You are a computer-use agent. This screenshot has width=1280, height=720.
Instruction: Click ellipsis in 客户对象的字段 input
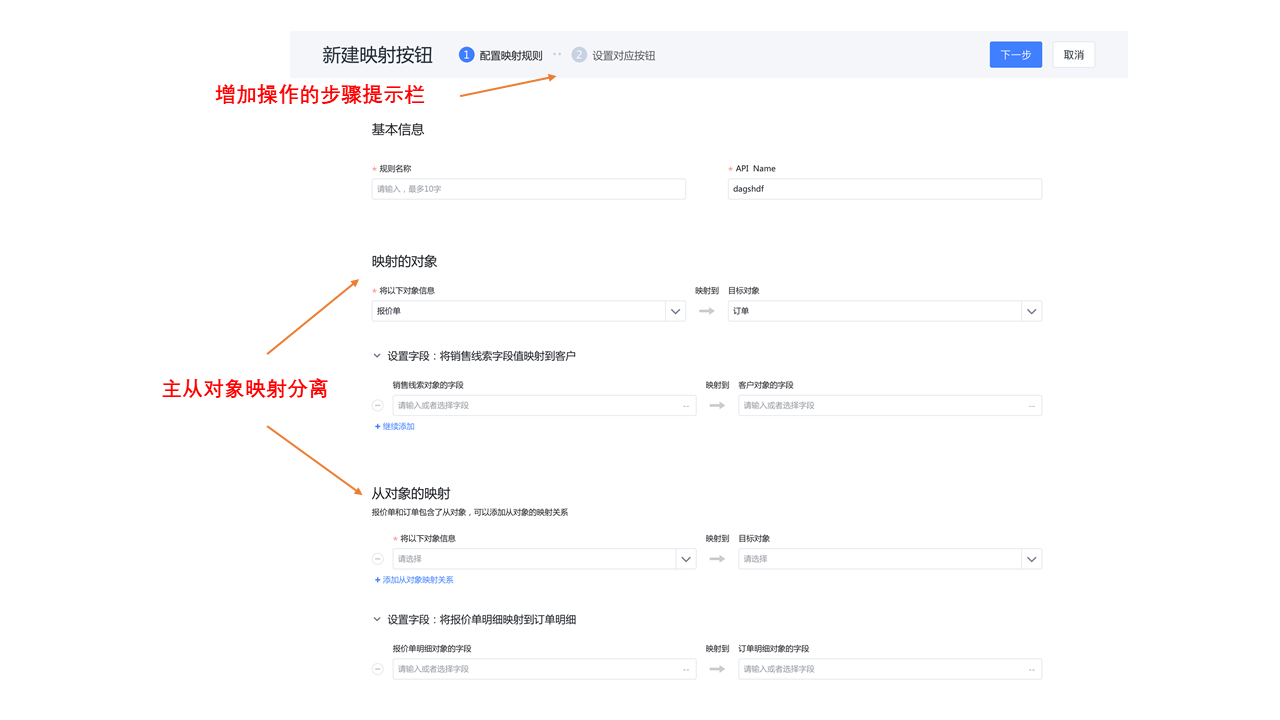coord(1031,406)
